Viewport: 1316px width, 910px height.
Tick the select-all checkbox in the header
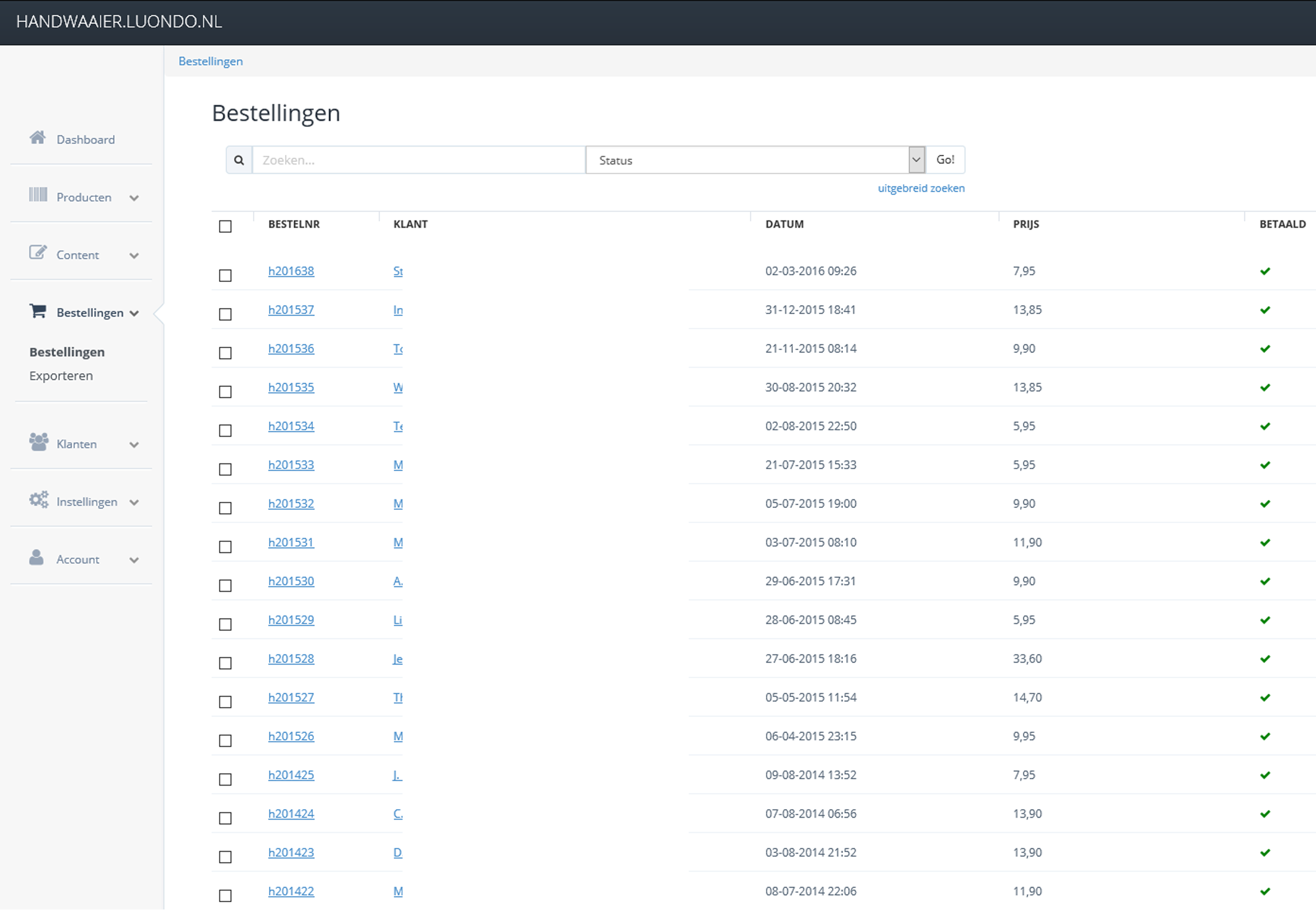coord(226,227)
